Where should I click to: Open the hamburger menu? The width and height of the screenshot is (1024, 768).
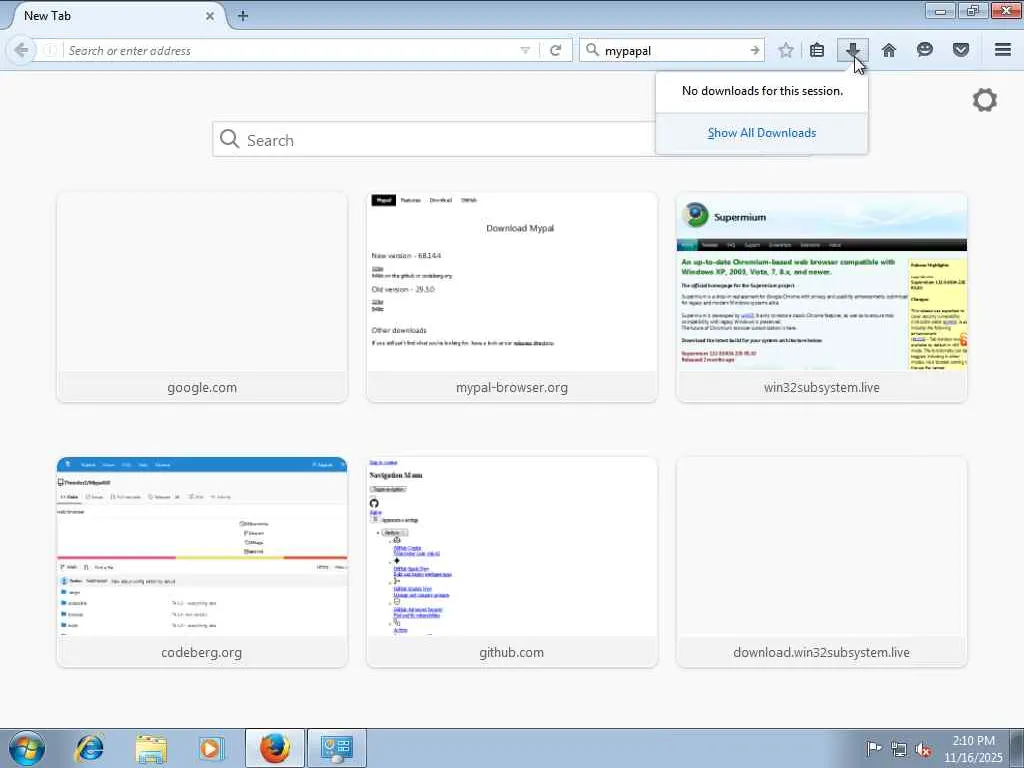click(x=1003, y=50)
